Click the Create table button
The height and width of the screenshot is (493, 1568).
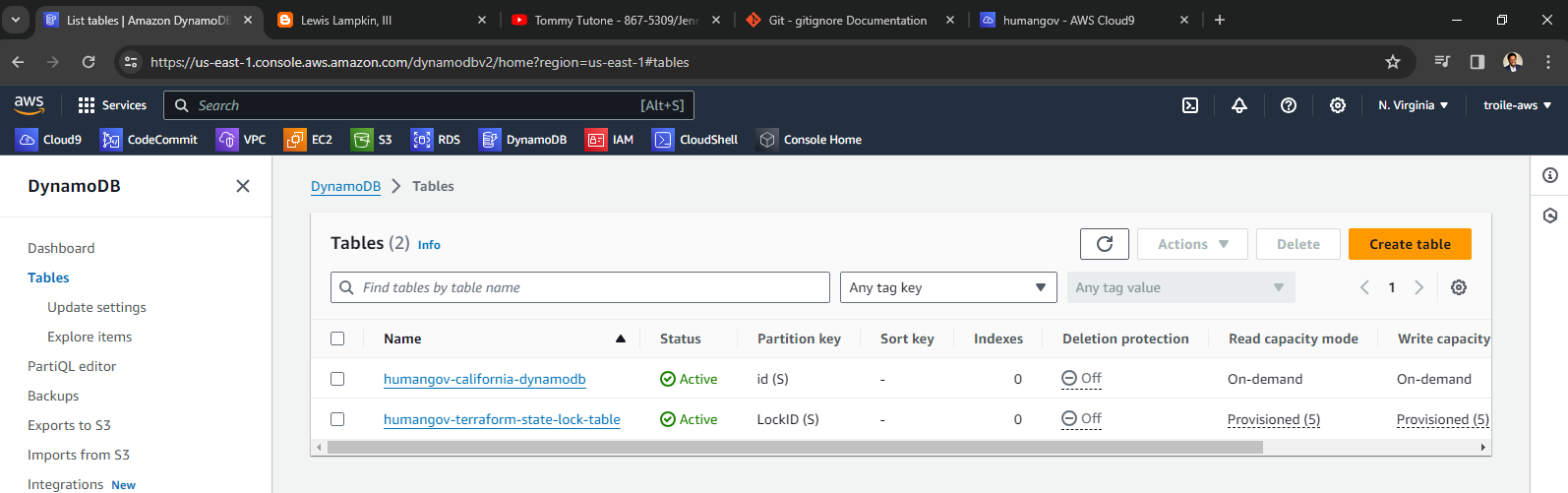coord(1410,244)
